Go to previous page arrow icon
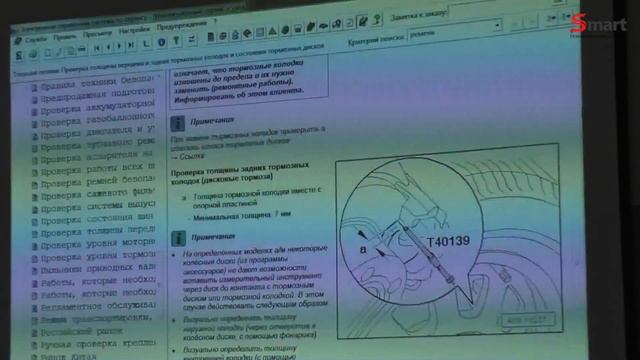Screen dimensions: 640x360 108,47
